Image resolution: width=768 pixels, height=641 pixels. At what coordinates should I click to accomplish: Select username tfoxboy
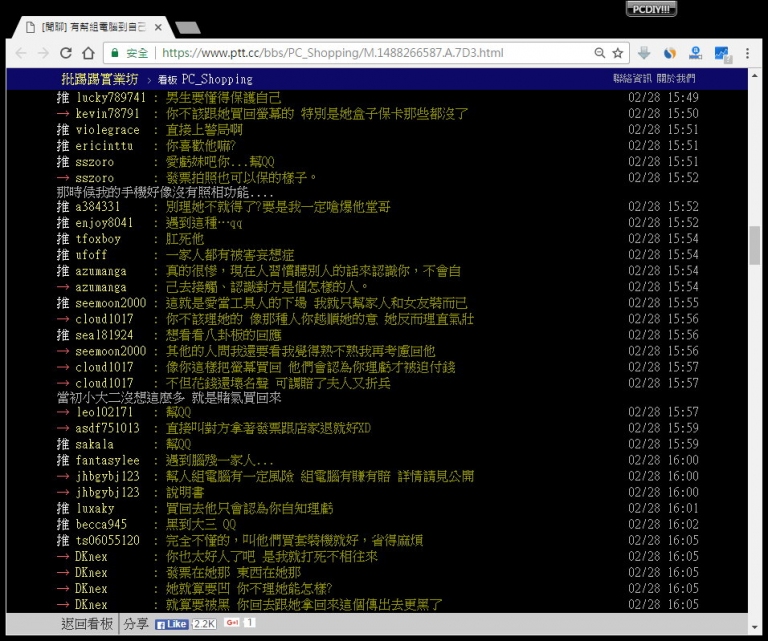[98, 239]
